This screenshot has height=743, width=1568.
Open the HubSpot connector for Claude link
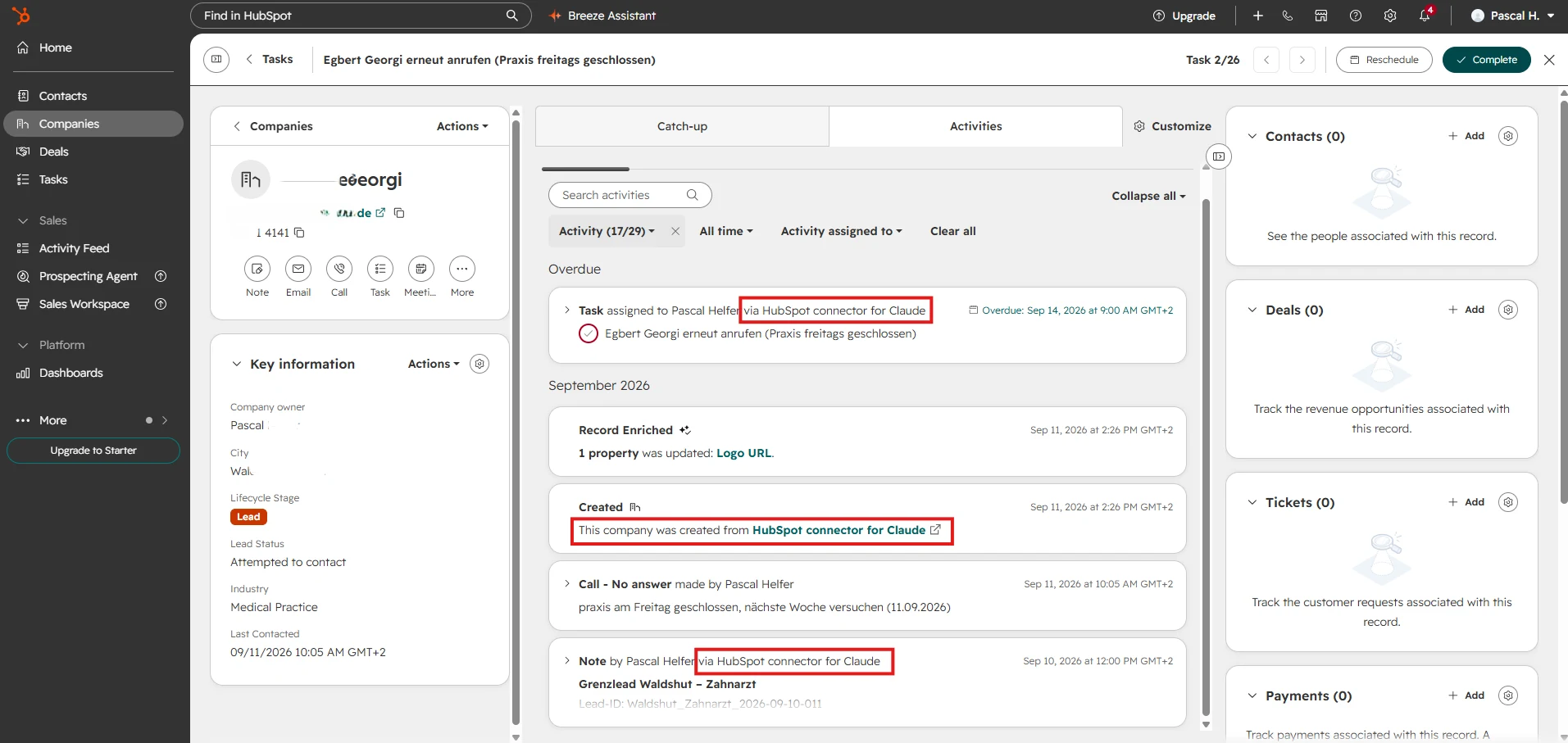(846, 530)
